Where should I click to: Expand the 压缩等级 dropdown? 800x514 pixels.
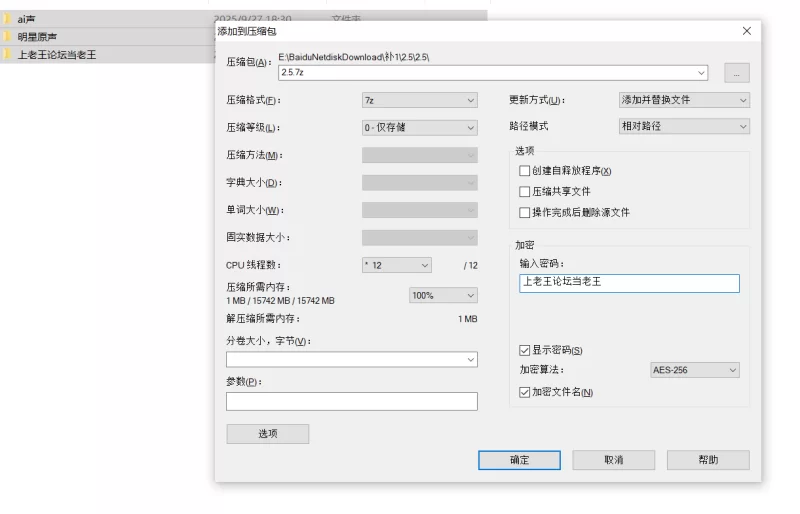419,128
